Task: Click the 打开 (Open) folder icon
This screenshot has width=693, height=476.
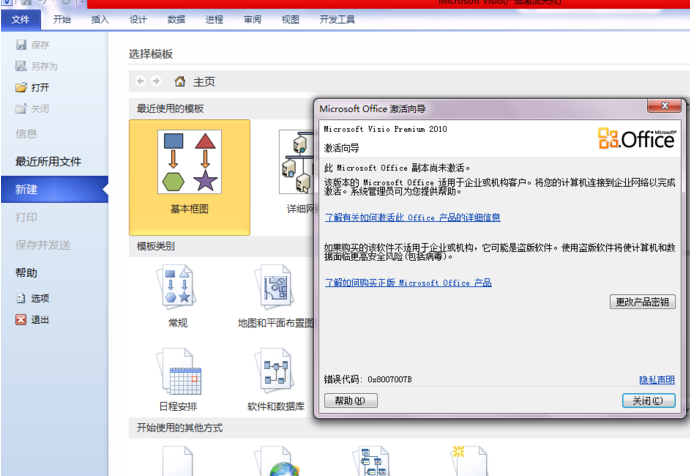Action: tap(21, 87)
